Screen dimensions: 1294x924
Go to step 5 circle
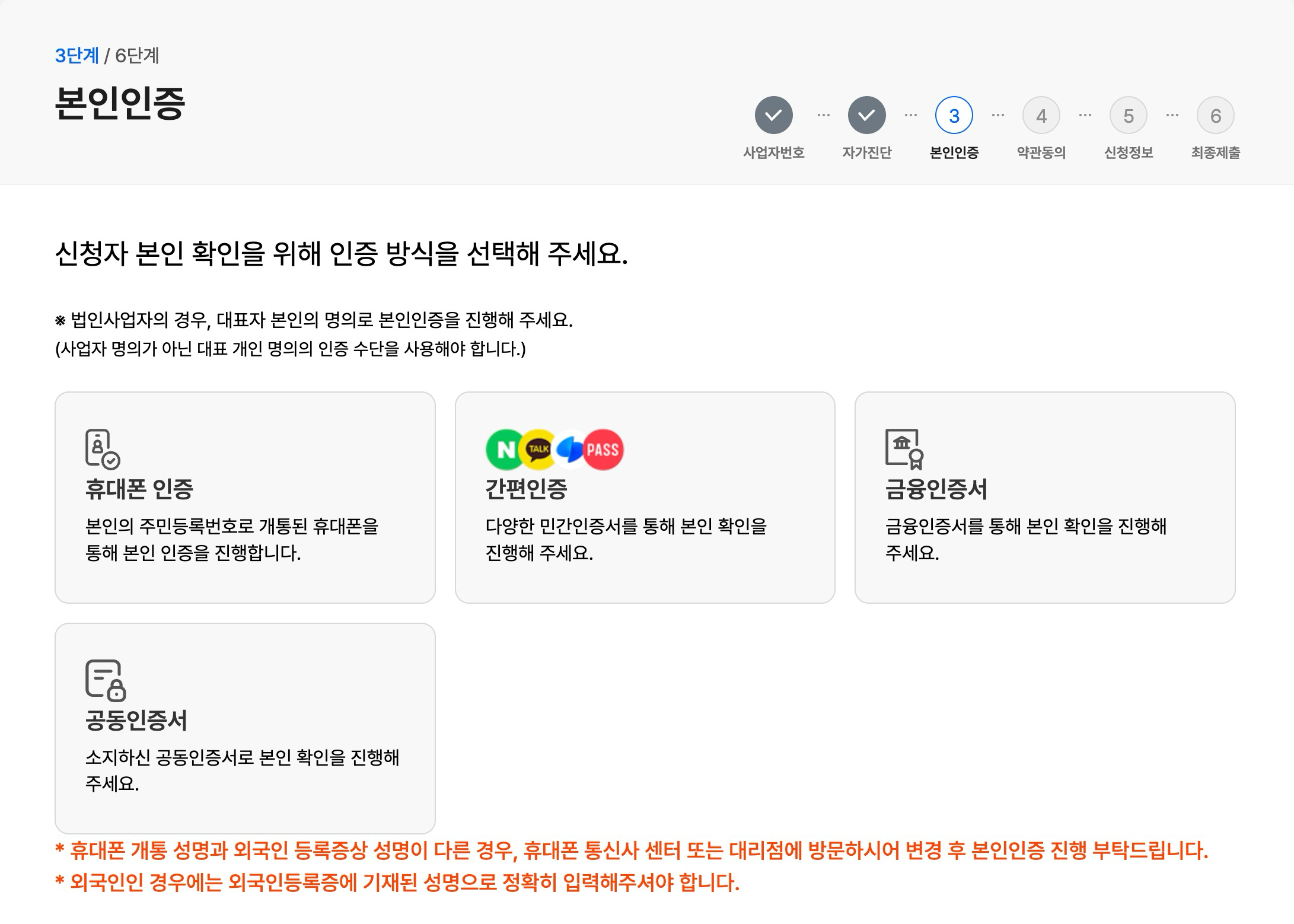1128,115
